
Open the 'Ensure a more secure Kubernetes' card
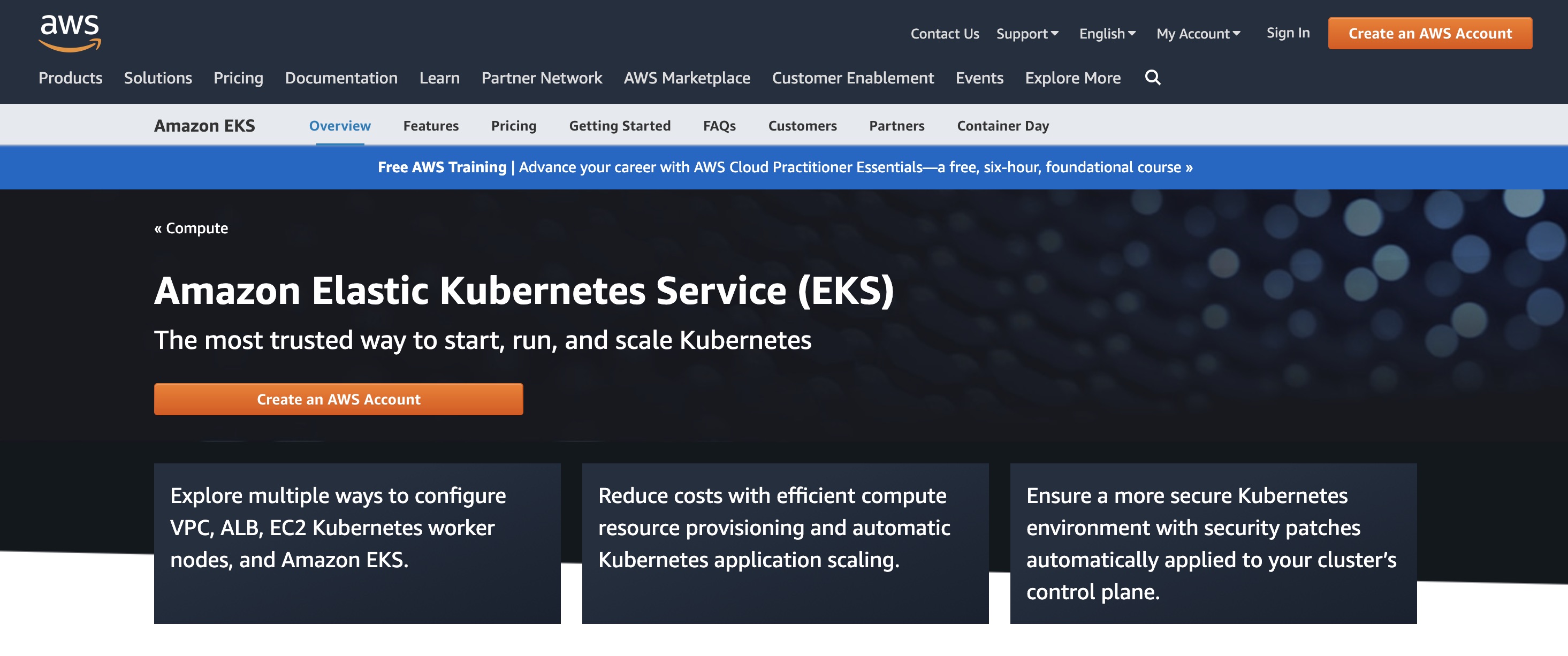[x=1214, y=544]
